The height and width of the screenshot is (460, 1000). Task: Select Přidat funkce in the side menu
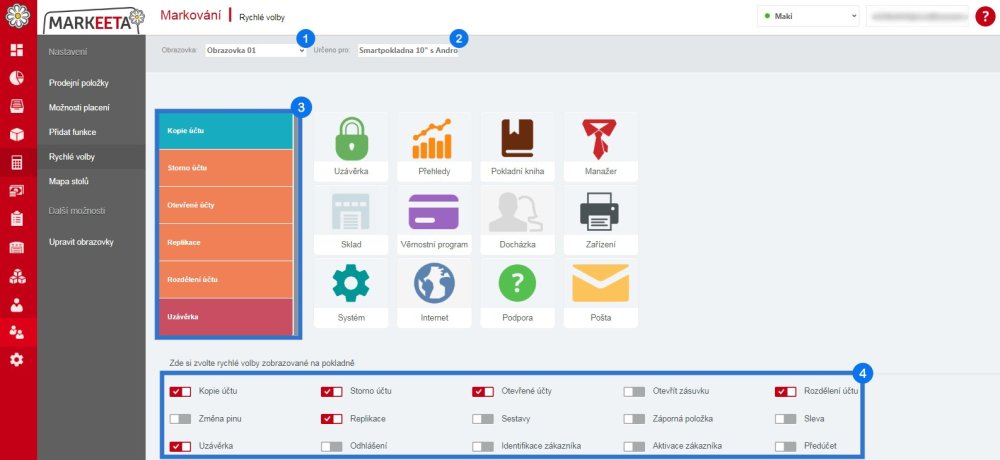(73, 132)
